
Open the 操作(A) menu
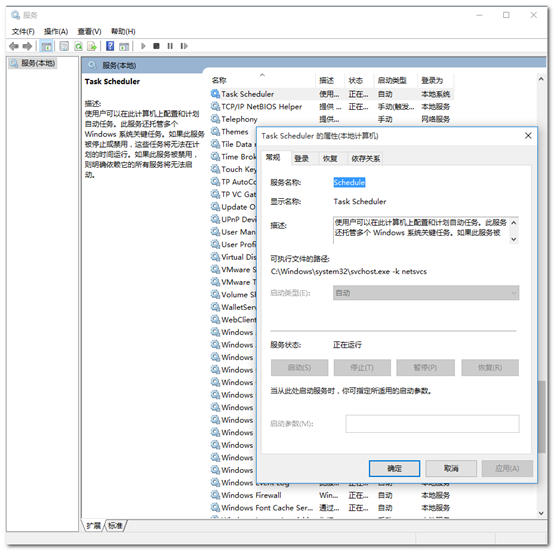point(56,31)
